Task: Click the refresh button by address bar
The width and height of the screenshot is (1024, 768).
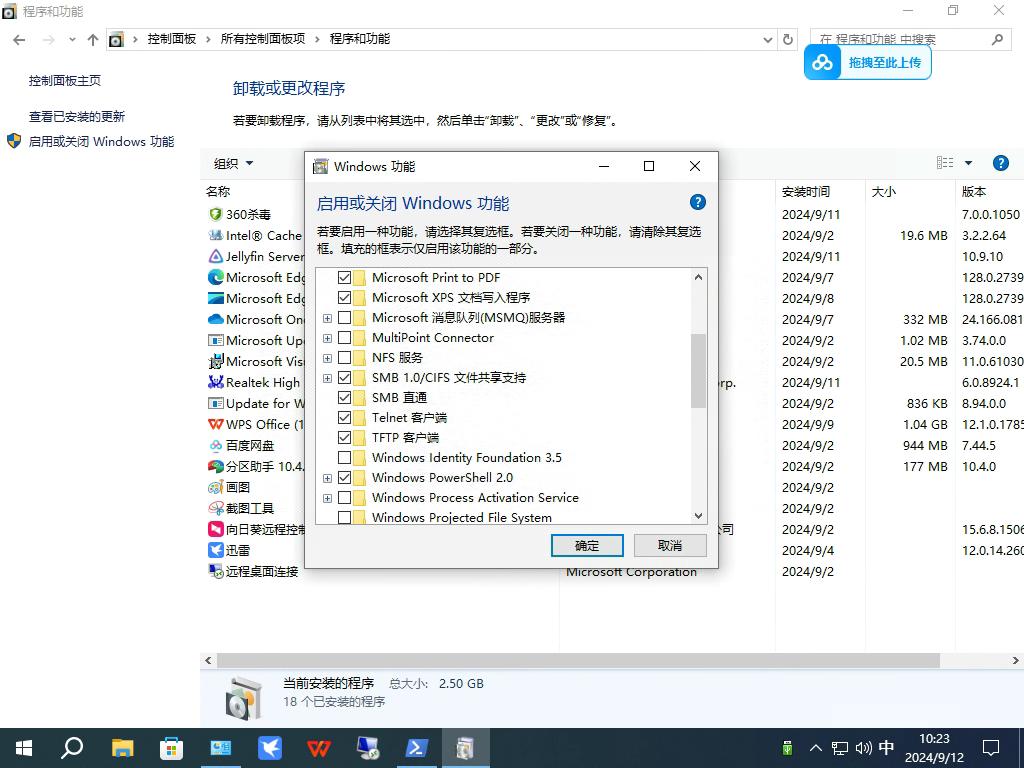Action: 788,39
